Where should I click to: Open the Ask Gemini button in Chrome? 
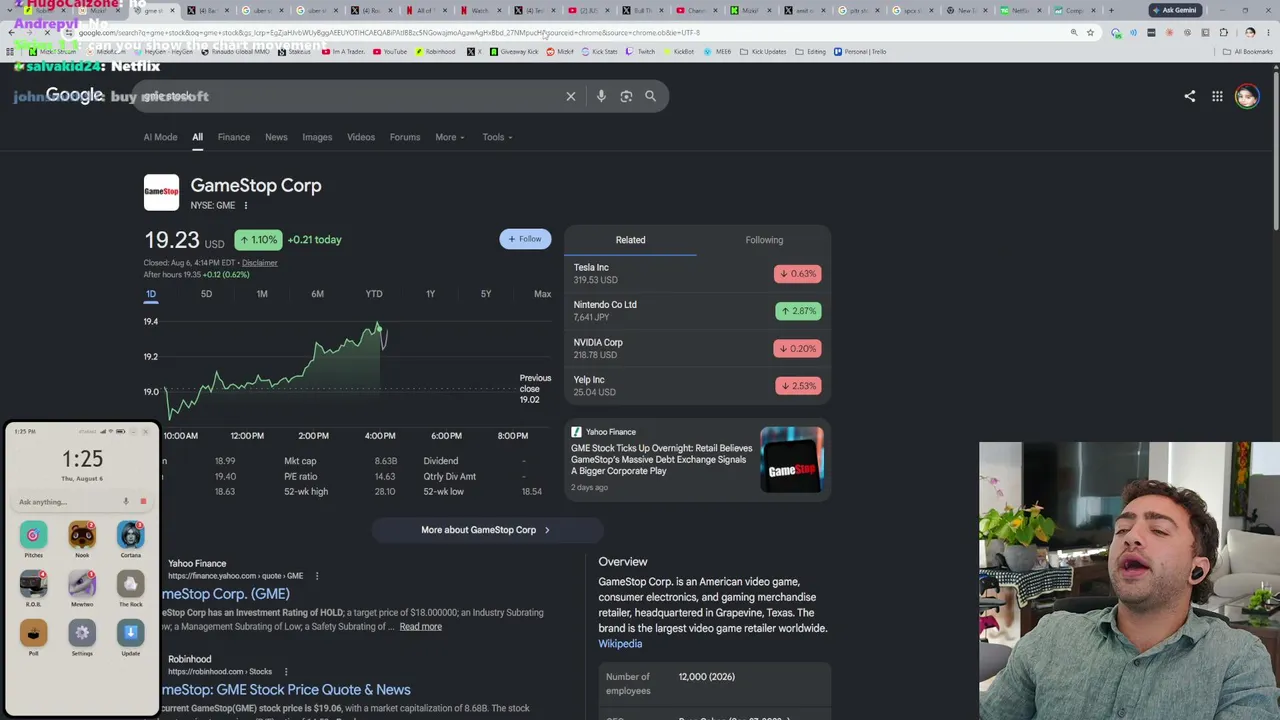click(1174, 10)
